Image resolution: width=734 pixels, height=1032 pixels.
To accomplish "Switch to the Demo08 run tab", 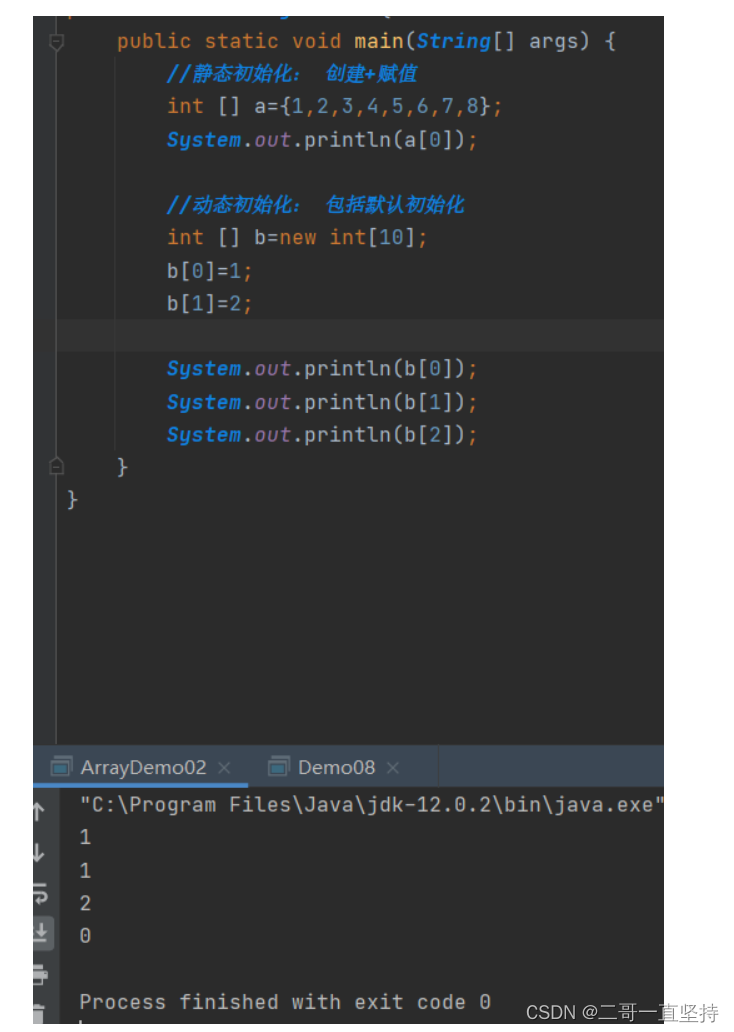I will (x=336, y=767).
